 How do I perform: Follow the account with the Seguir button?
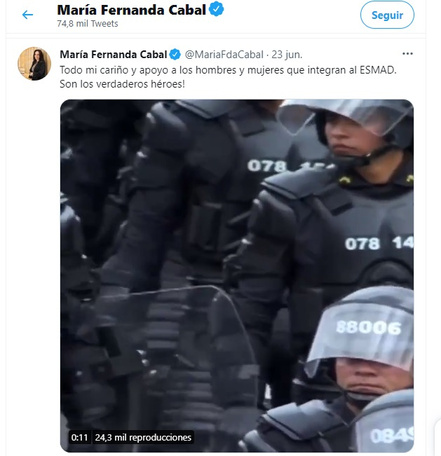[x=387, y=15]
